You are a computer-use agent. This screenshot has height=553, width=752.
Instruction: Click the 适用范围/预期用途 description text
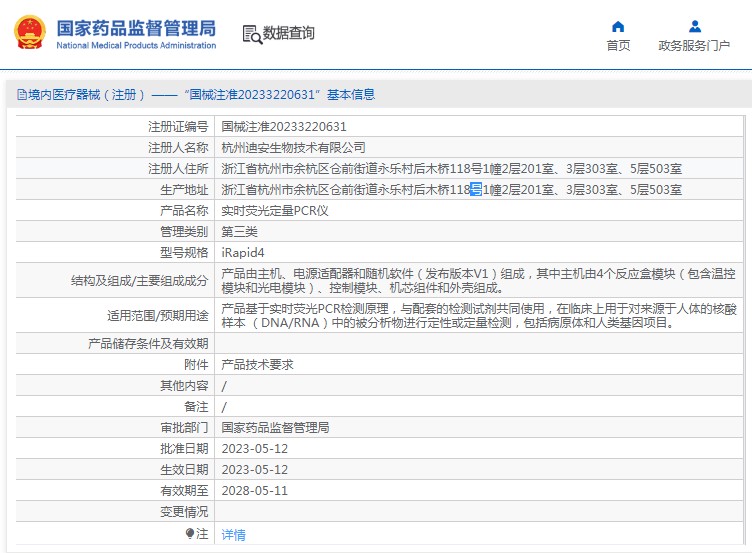pos(479,316)
